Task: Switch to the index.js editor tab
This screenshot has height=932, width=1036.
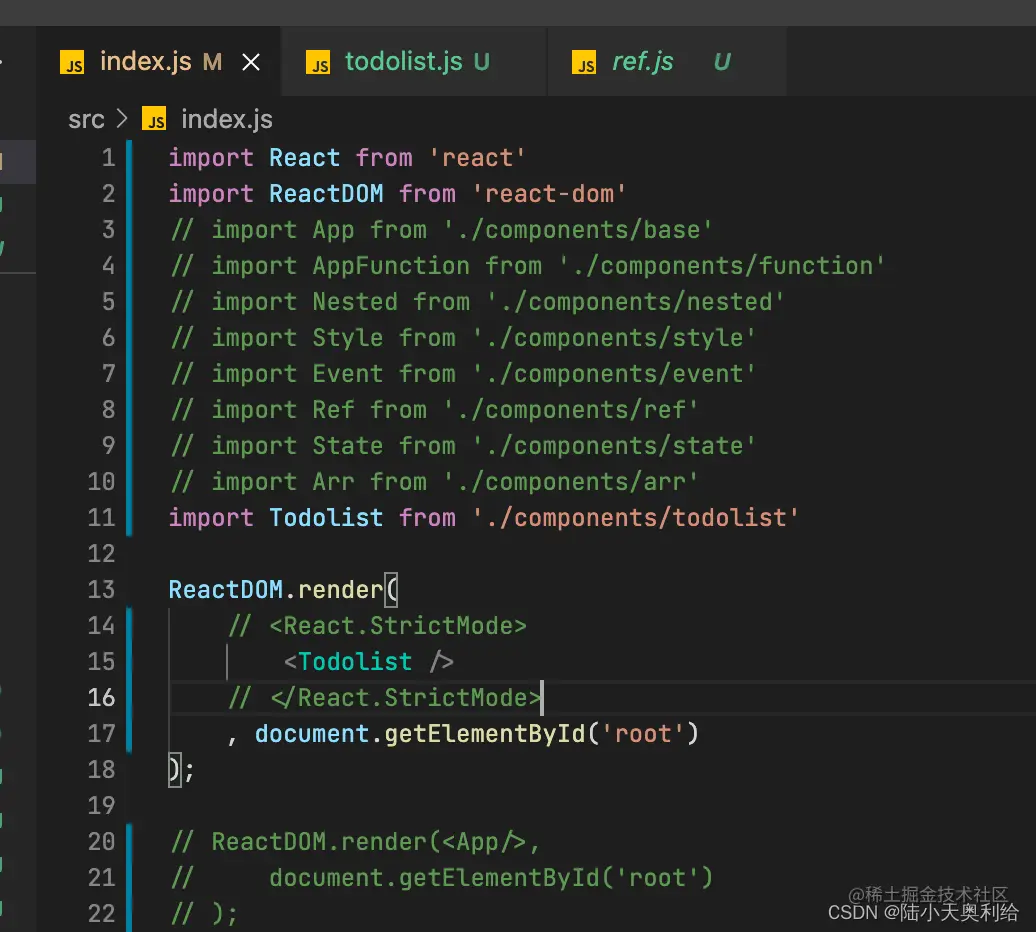Action: pos(158,61)
